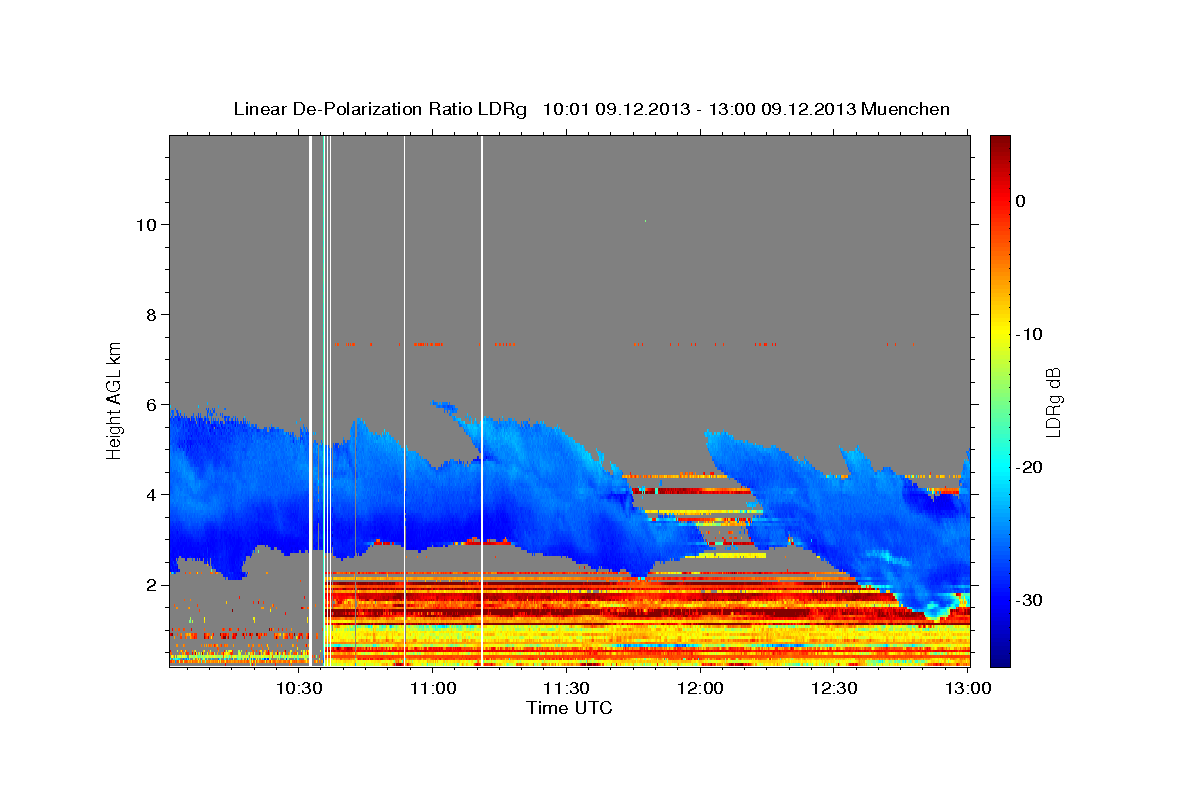Image resolution: width=1200 pixels, height=800 pixels.
Task: Click the "10" height tick label
Action: pos(145,224)
